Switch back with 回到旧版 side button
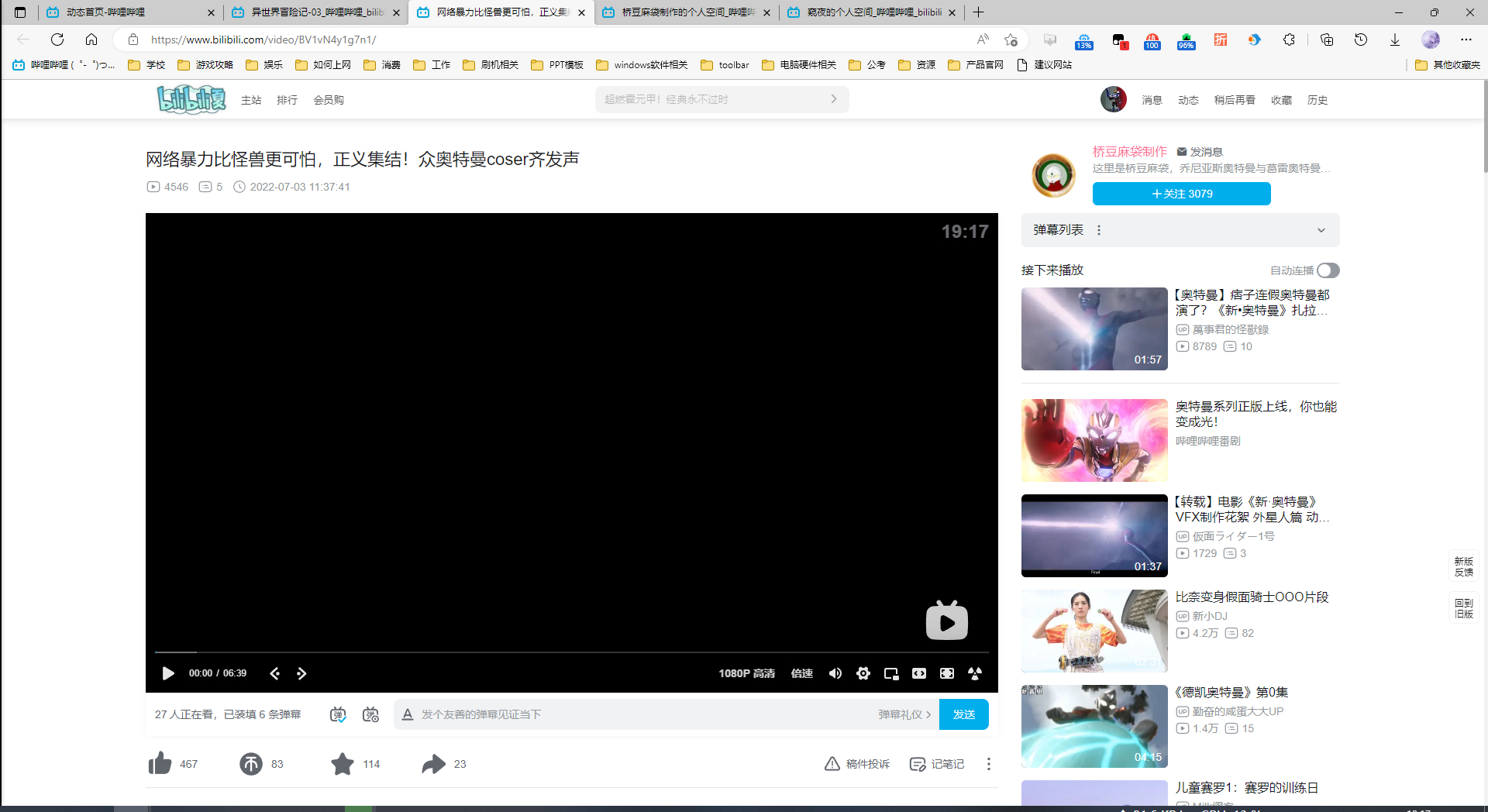This screenshot has height=812, width=1488. 1464,608
